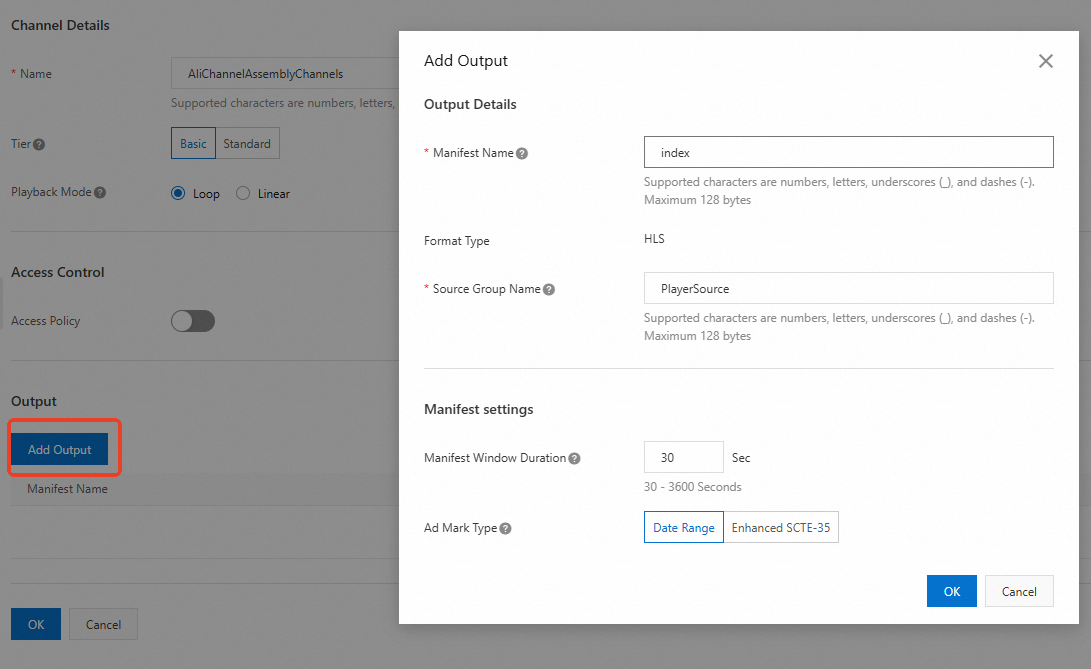Choose the Basic tier option
Image resolution: width=1091 pixels, height=669 pixels.
[x=193, y=144]
